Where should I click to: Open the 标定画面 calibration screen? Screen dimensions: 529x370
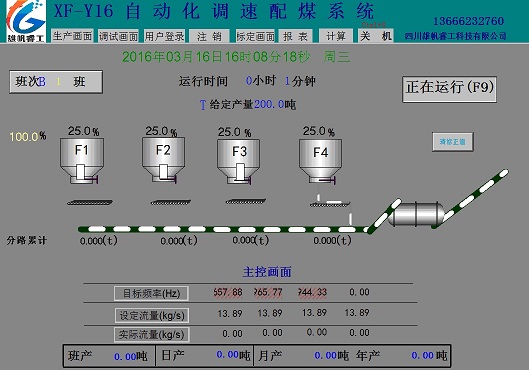pos(255,36)
